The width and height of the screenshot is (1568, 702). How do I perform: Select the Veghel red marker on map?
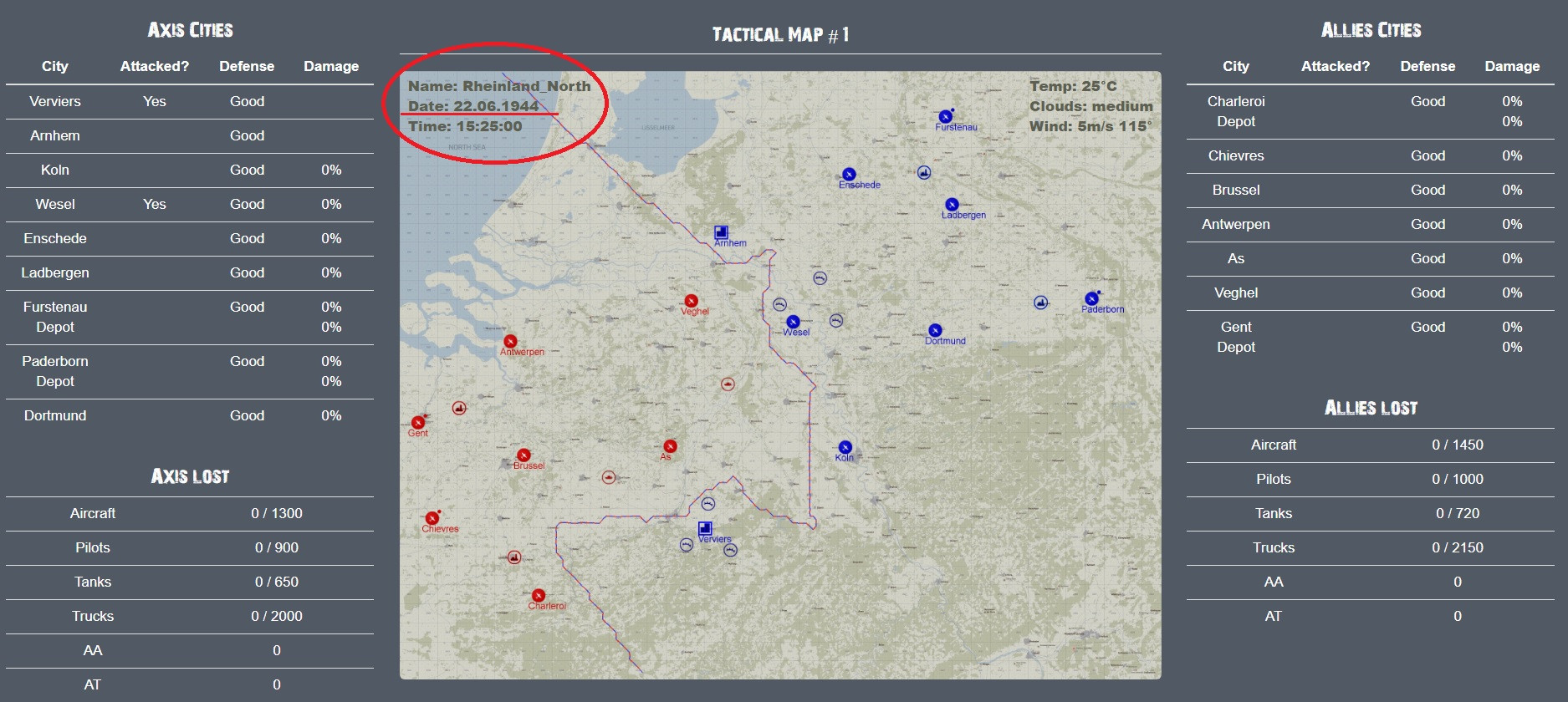tap(691, 301)
